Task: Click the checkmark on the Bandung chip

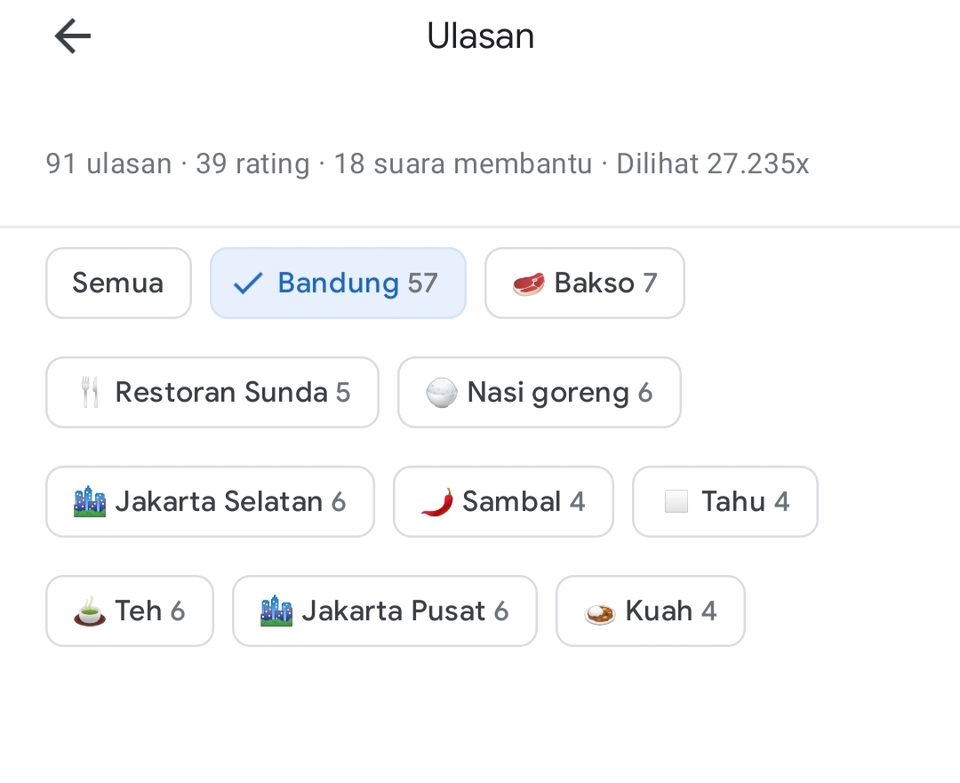Action: 246,283
